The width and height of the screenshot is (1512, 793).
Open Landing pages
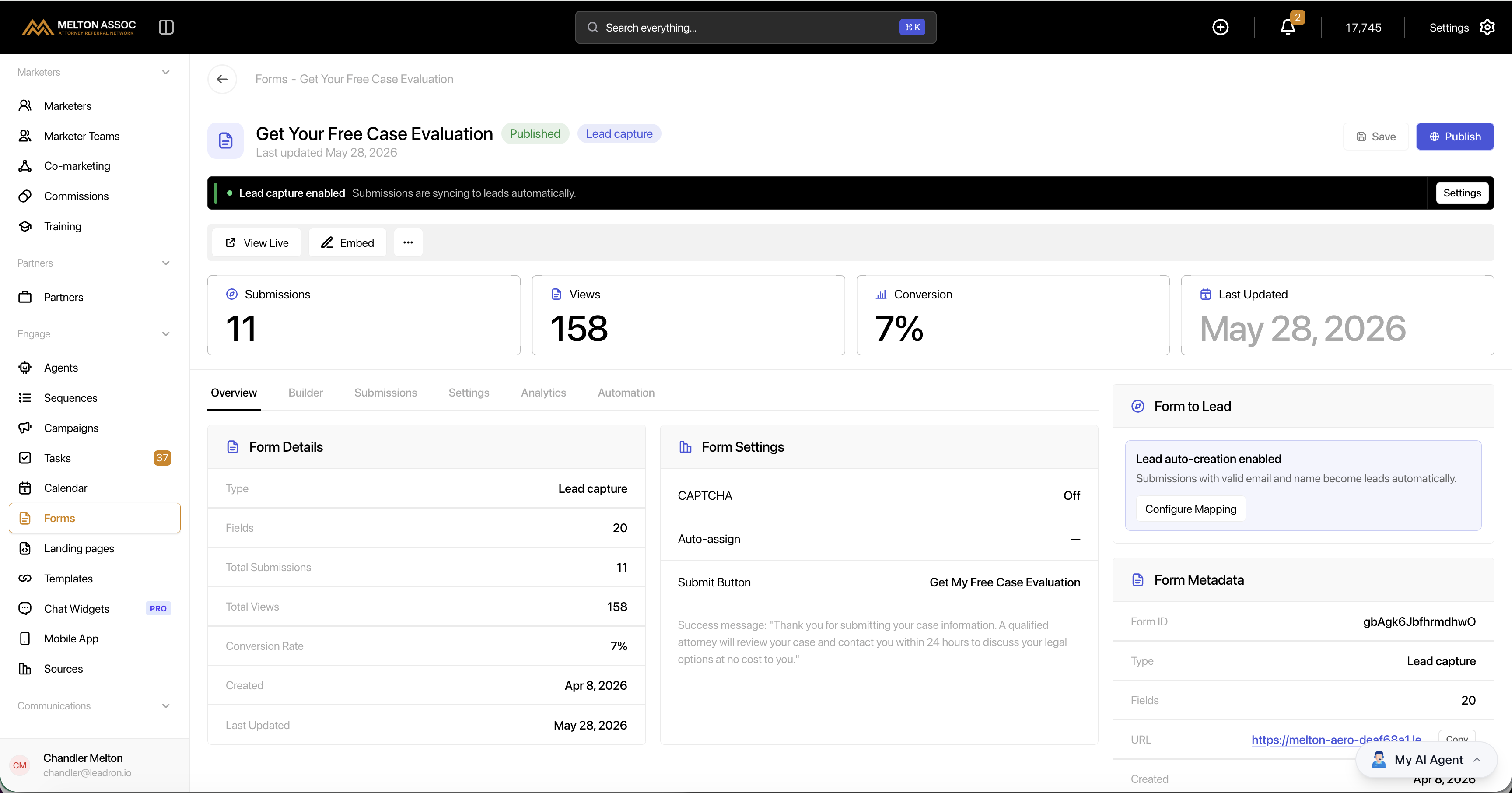pos(95,548)
